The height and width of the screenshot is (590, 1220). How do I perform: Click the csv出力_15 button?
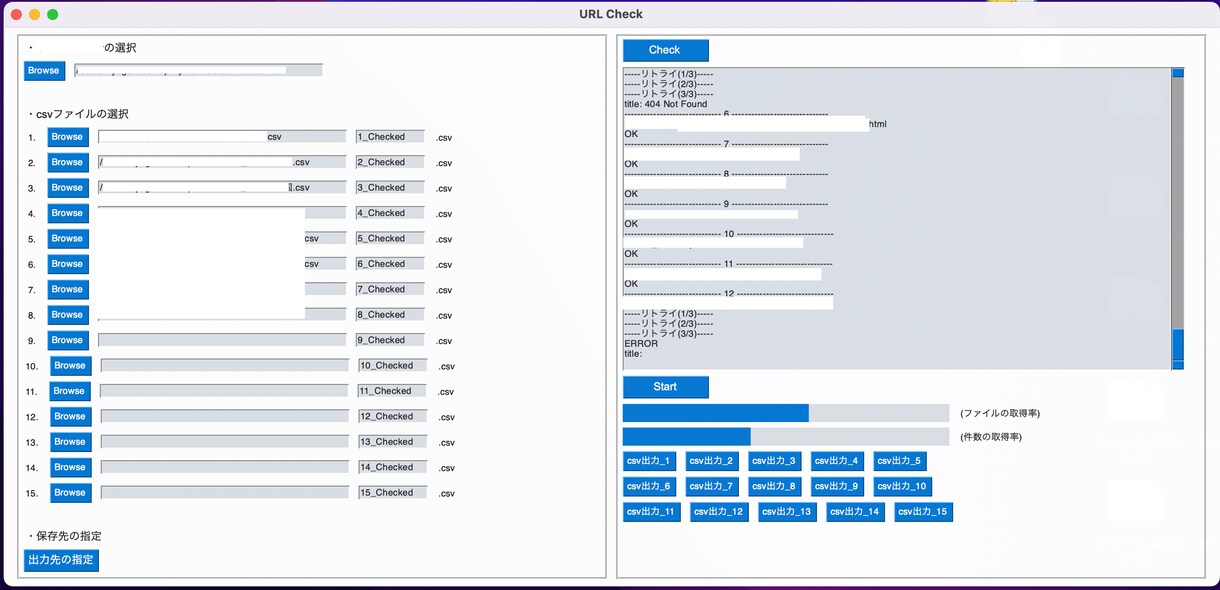point(923,512)
